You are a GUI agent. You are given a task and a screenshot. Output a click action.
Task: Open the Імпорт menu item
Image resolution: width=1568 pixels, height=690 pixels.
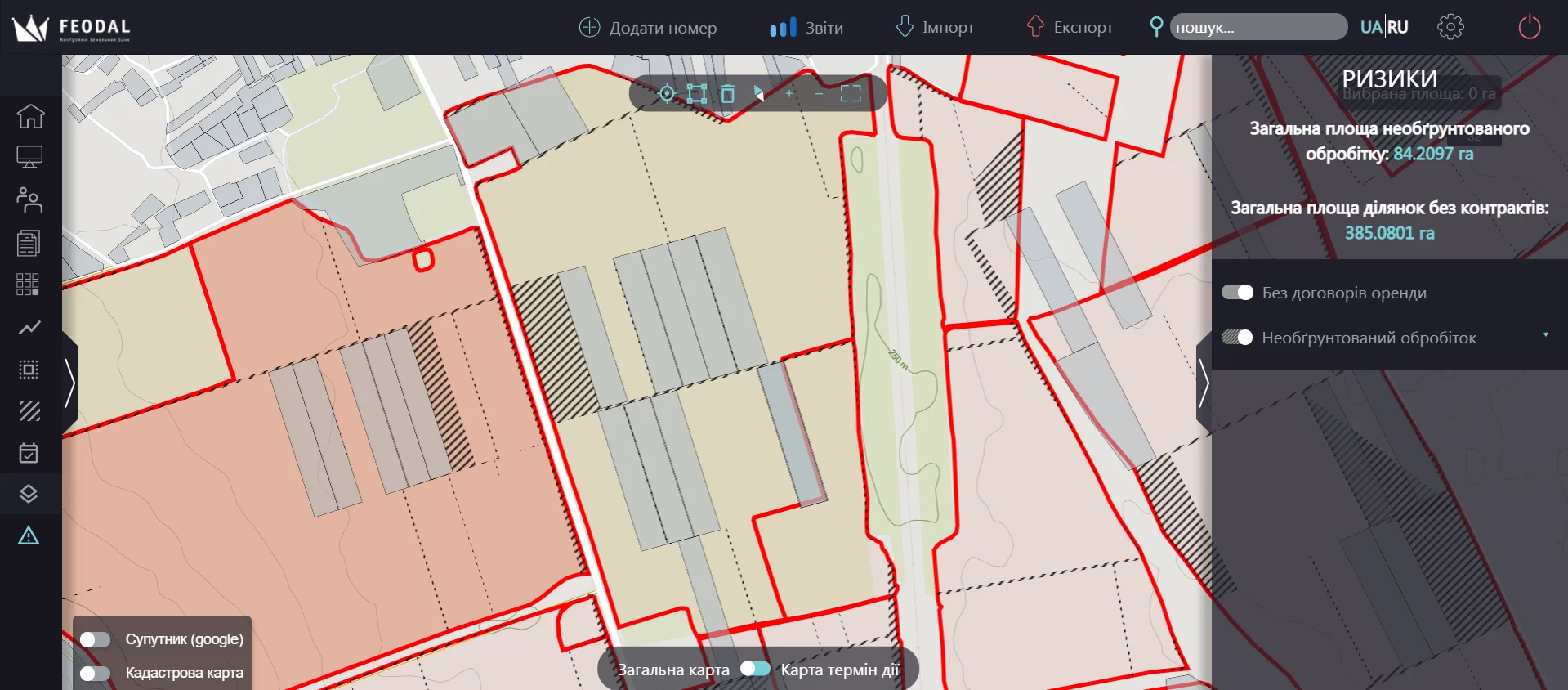point(935,28)
